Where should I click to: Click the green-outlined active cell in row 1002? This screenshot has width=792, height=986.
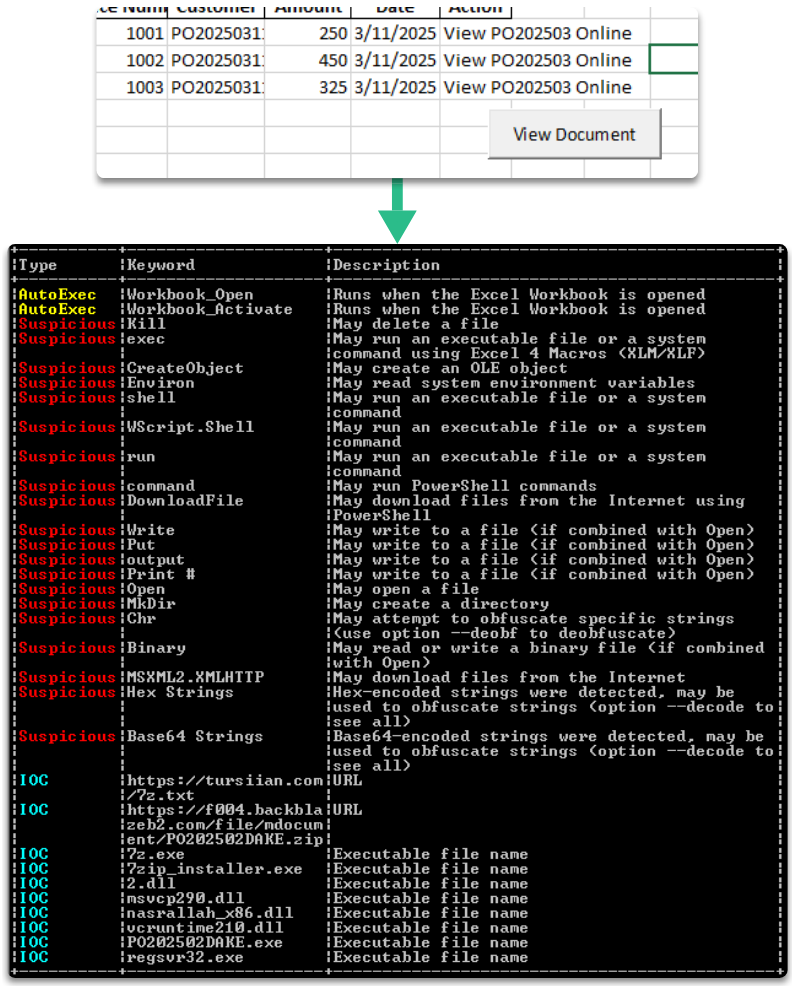coord(674,59)
